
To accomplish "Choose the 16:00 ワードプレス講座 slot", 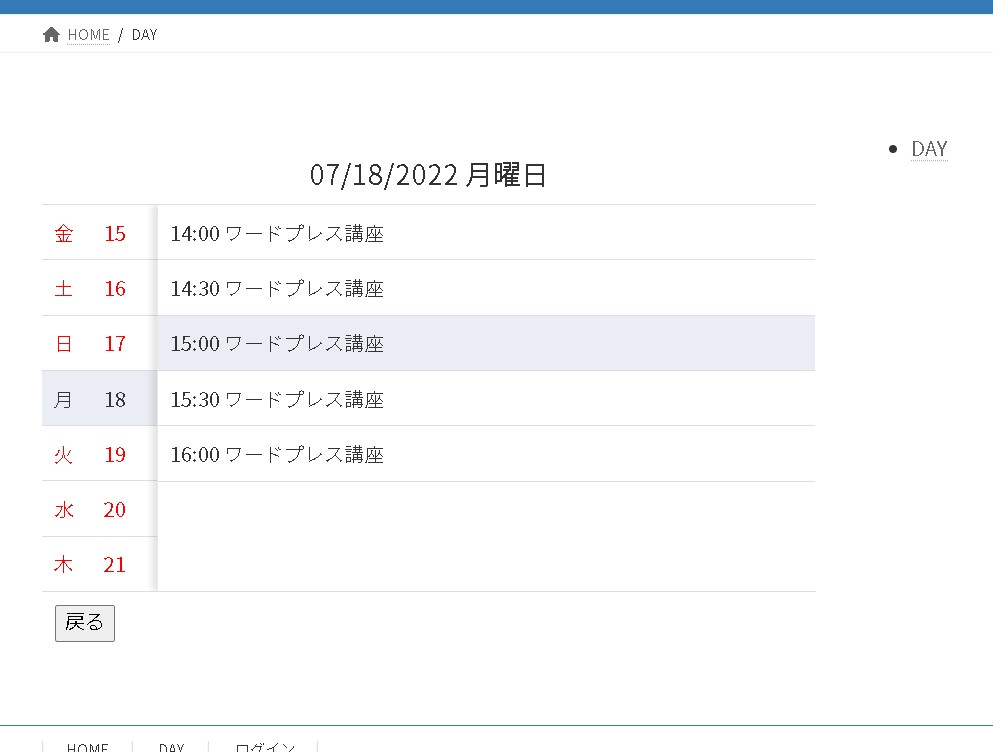I will click(x=277, y=455).
